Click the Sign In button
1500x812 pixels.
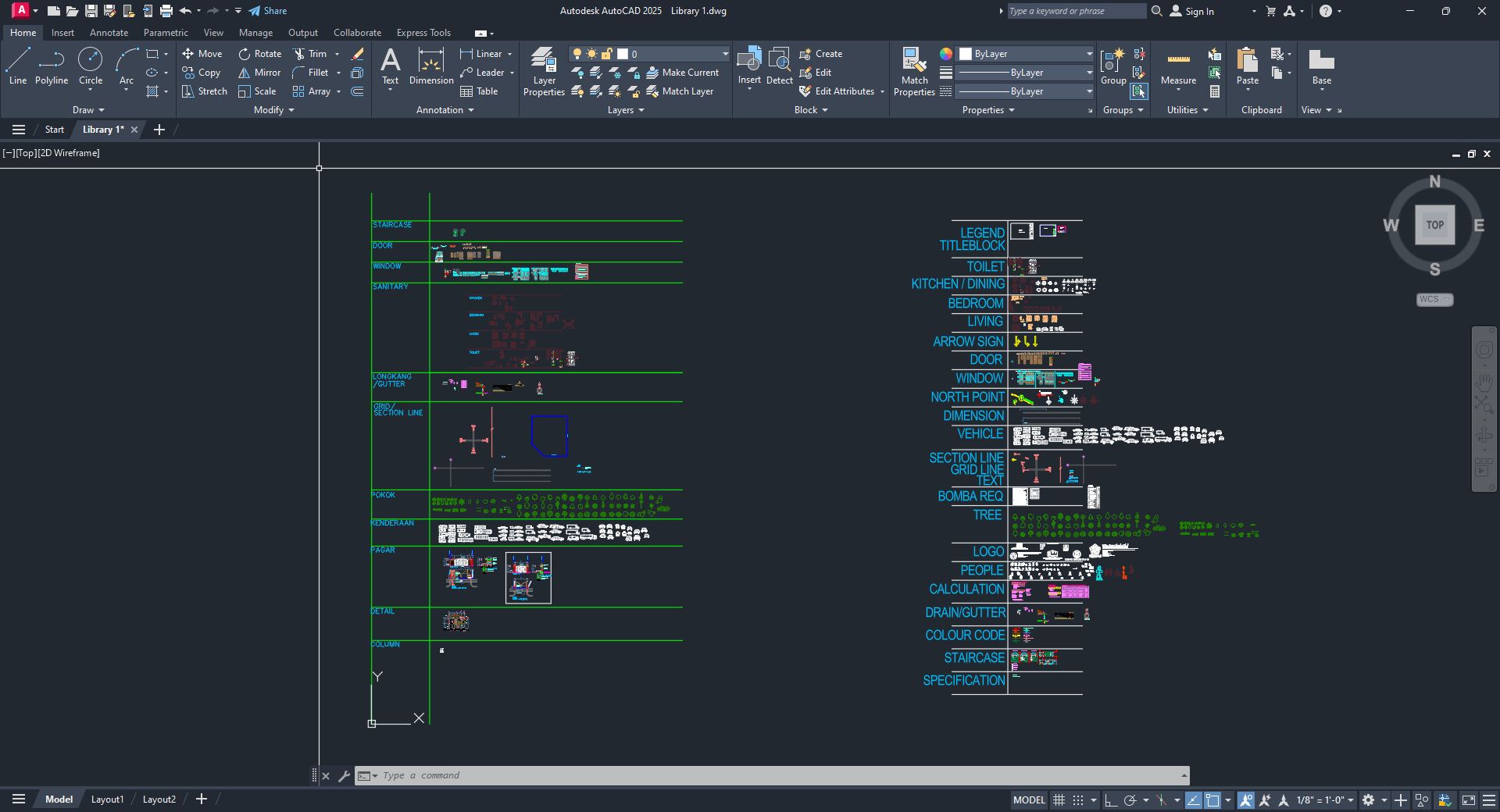[1192, 11]
